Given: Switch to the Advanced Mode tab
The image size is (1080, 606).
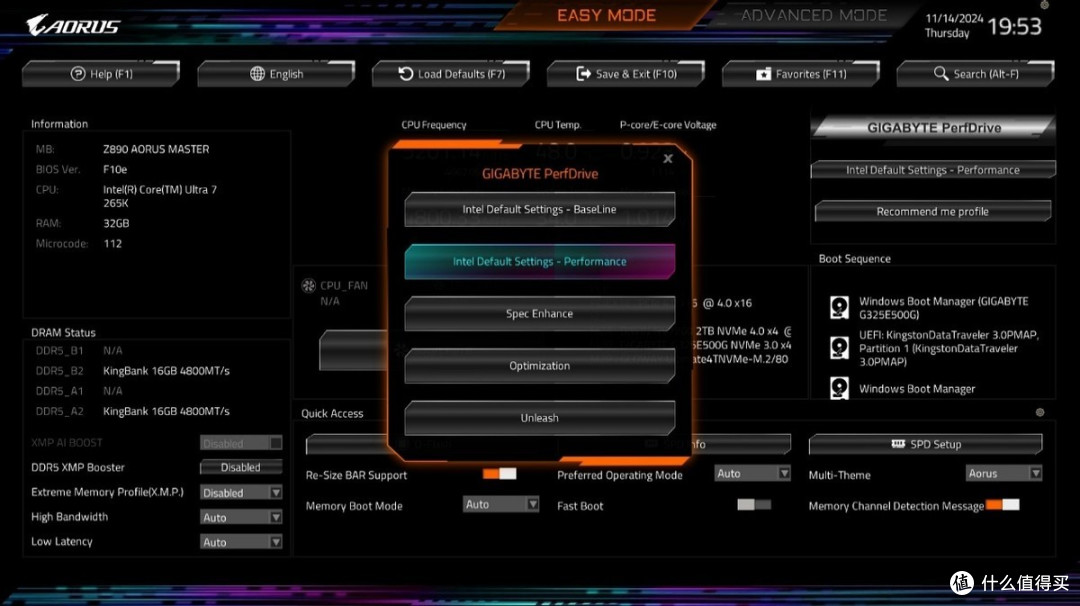Looking at the screenshot, I should point(814,16).
